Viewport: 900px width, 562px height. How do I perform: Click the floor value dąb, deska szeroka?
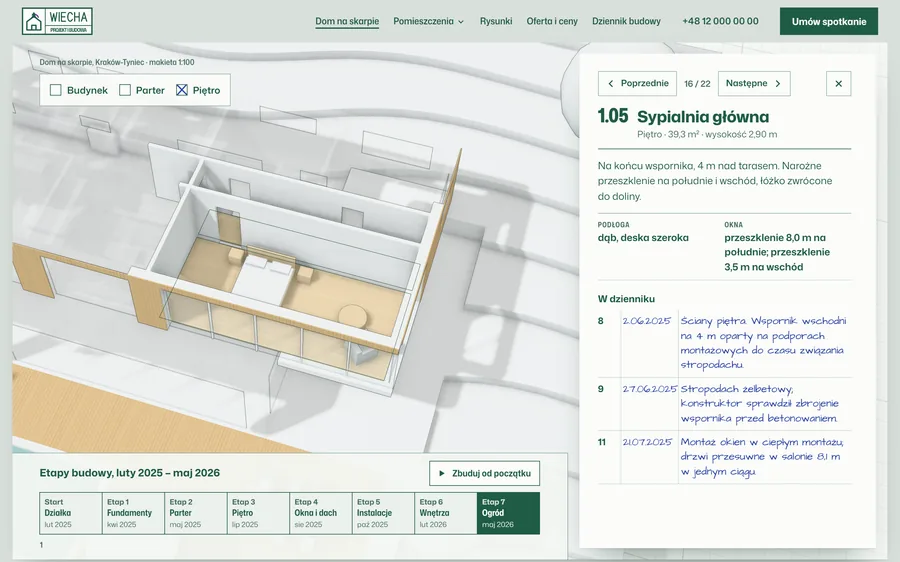tap(643, 238)
